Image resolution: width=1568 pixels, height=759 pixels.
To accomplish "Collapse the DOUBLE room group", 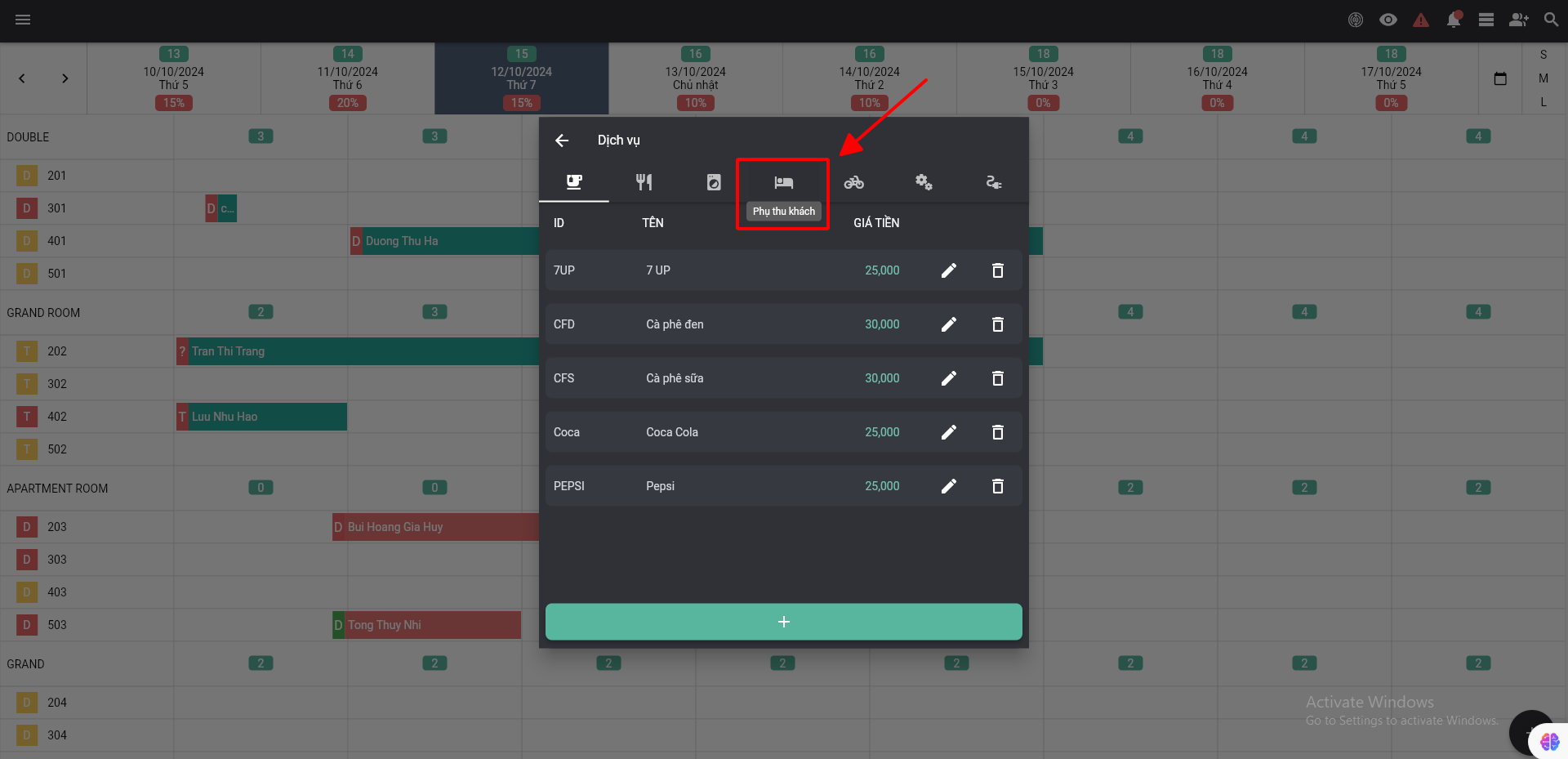I will (x=29, y=137).
